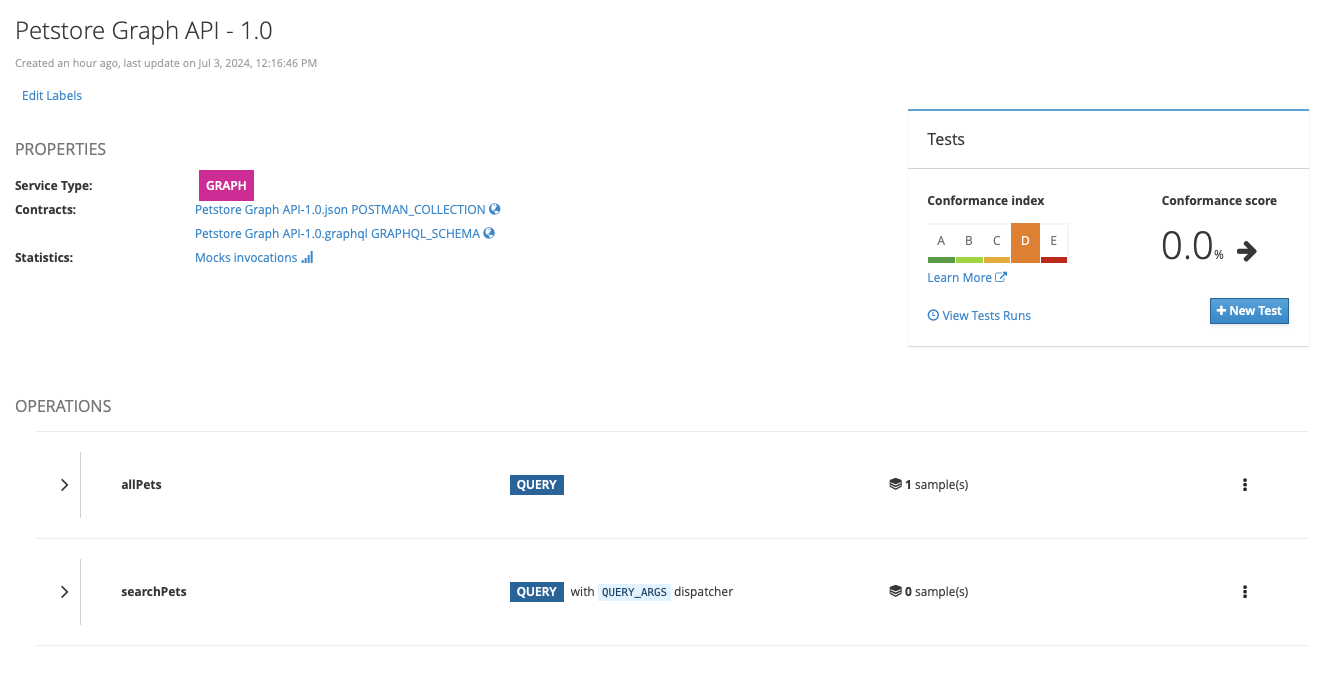Open Mocks invocations statistics
1341x685 pixels.
[246, 258]
